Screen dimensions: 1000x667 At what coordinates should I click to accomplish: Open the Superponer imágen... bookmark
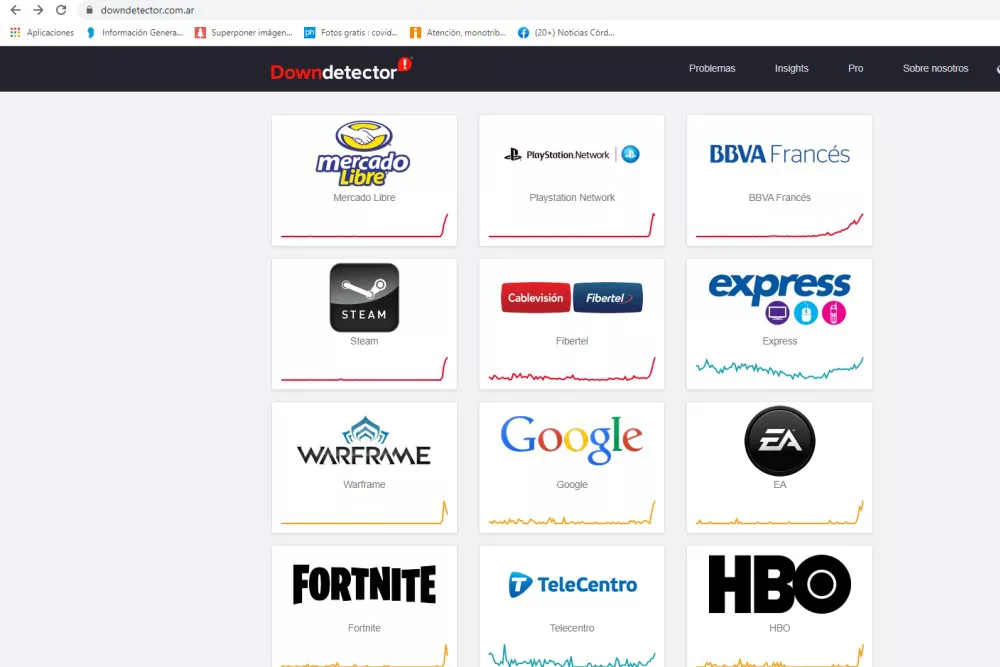(244, 33)
